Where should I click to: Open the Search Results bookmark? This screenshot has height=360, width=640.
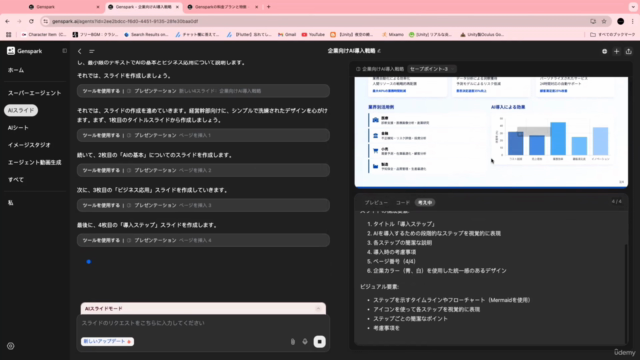[x=146, y=35]
